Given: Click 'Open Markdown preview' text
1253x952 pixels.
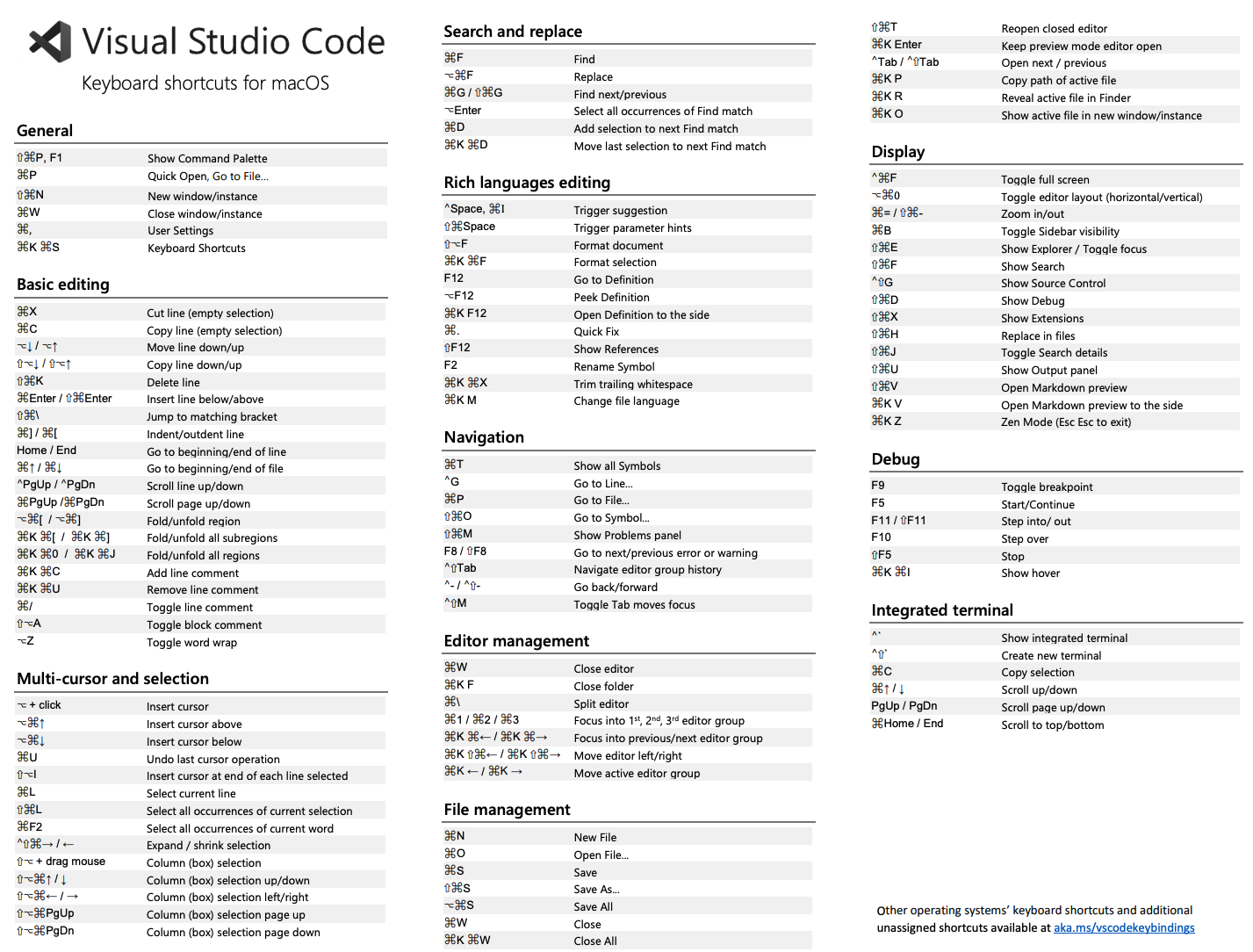Looking at the screenshot, I should tap(1064, 388).
